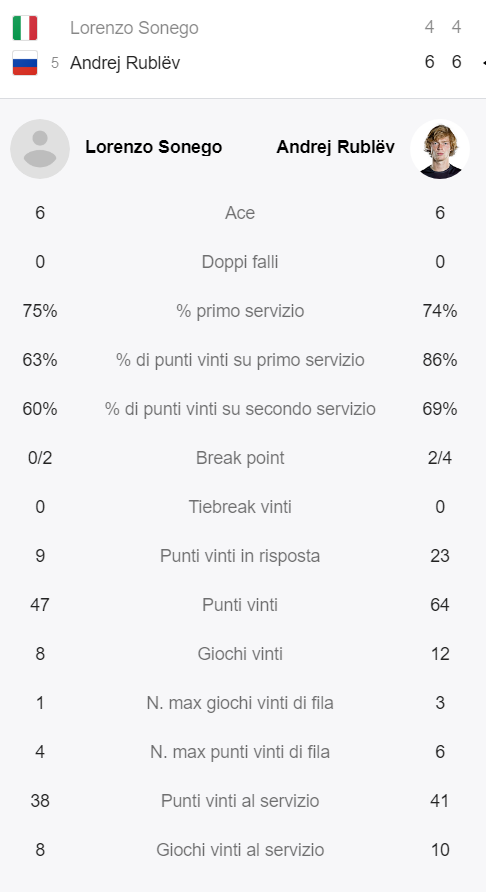Click the Russian flag icon
The image size is (486, 892).
tap(25, 63)
